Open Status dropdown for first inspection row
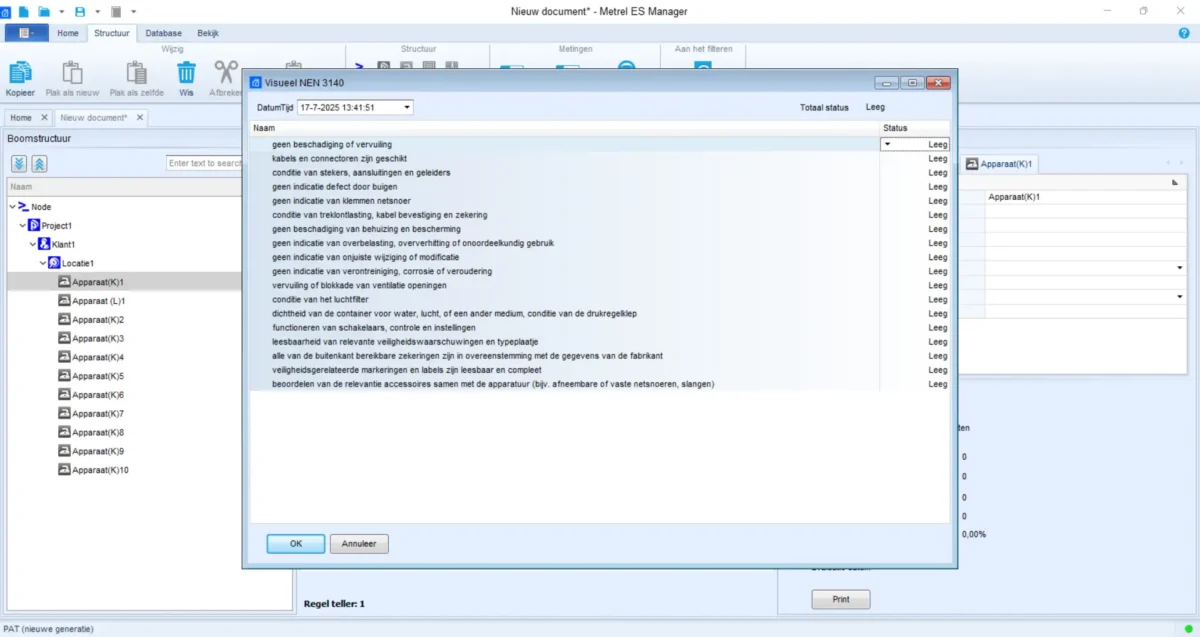Screen dimensions: 1200x637 point(887,144)
